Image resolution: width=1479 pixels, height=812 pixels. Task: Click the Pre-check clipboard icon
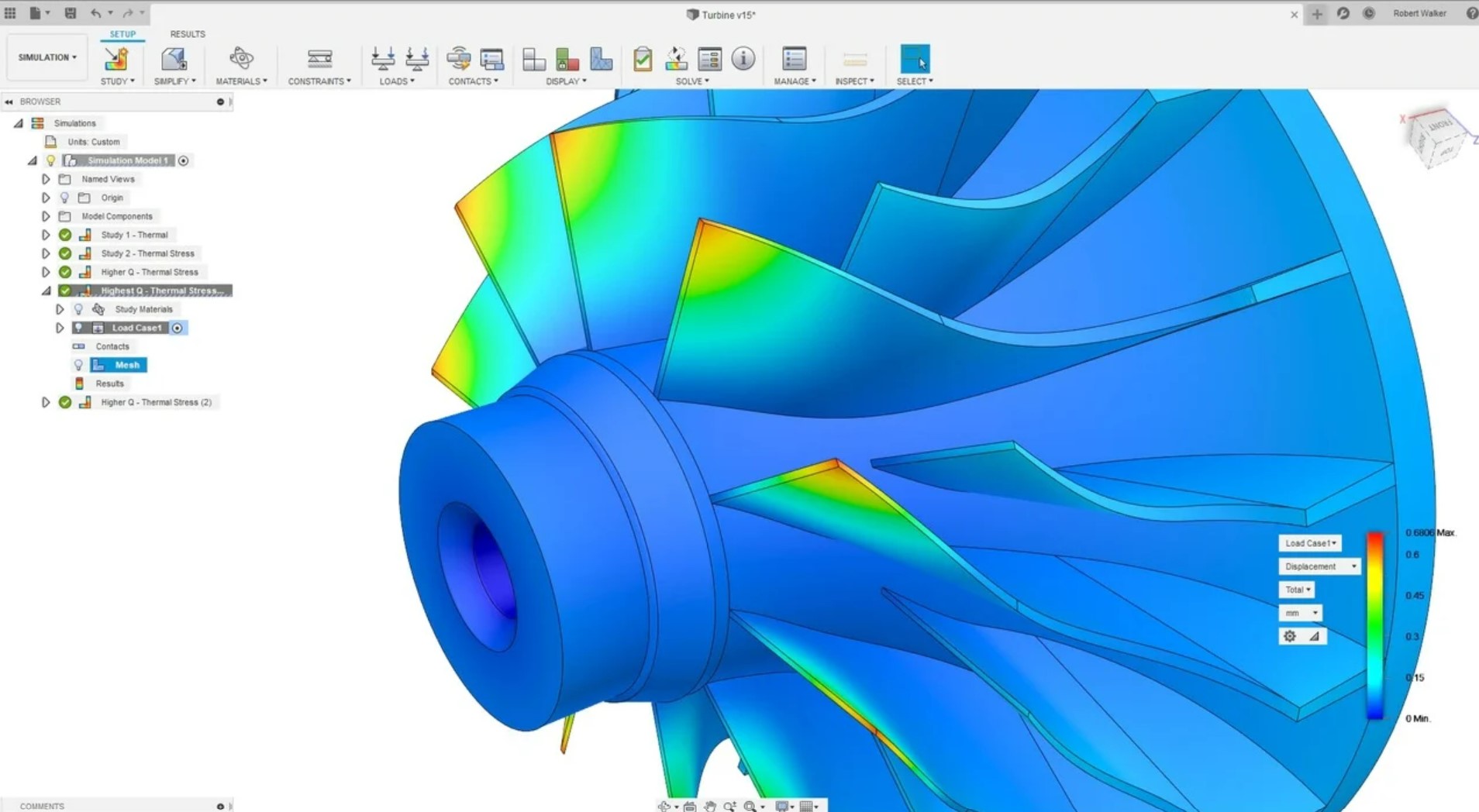pyautogui.click(x=643, y=59)
